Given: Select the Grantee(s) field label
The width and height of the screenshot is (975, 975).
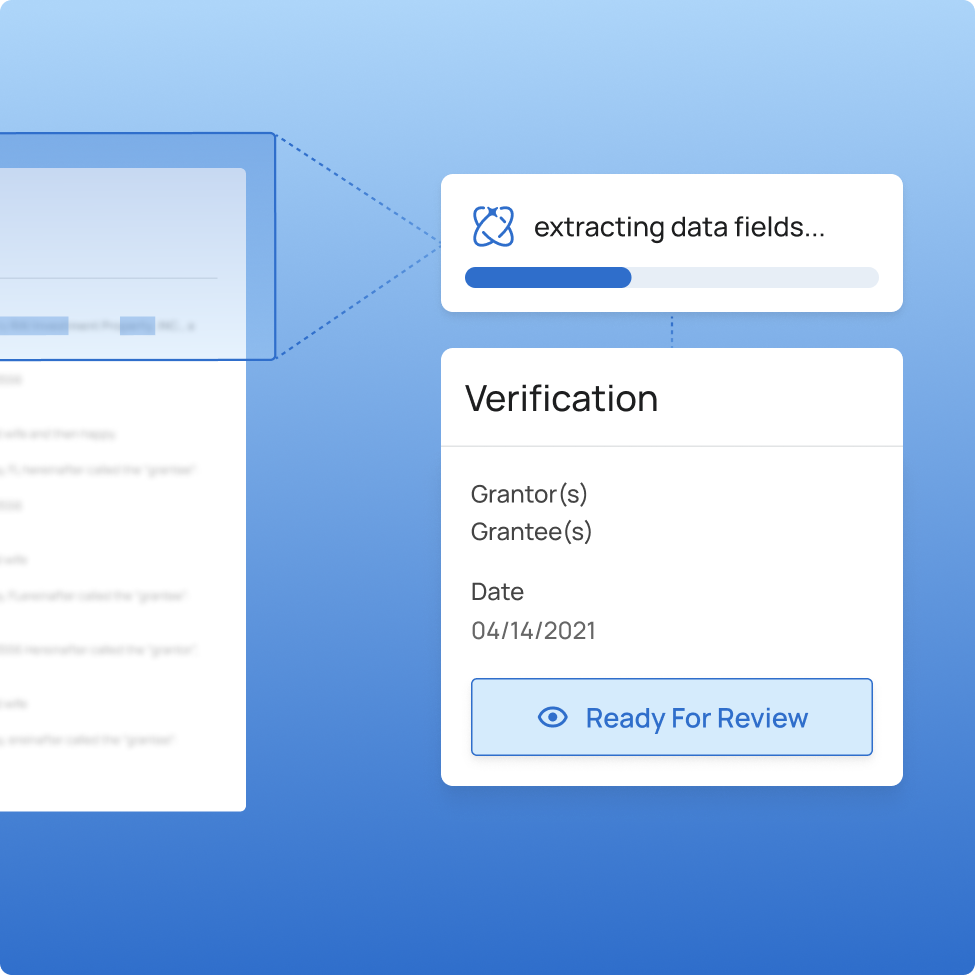Looking at the screenshot, I should coord(531,532).
